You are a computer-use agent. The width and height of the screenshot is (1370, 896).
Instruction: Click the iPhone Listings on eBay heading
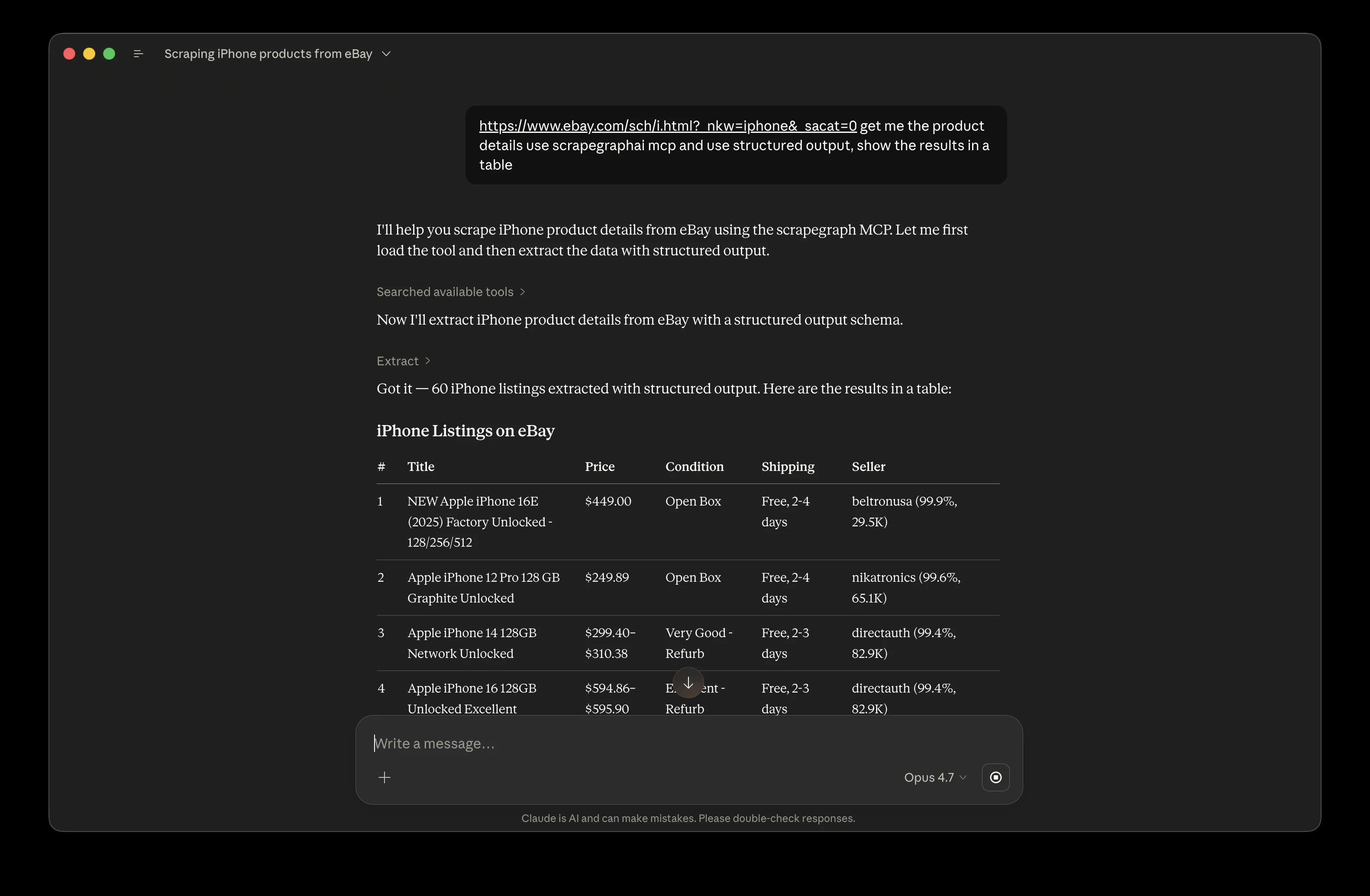click(x=465, y=431)
